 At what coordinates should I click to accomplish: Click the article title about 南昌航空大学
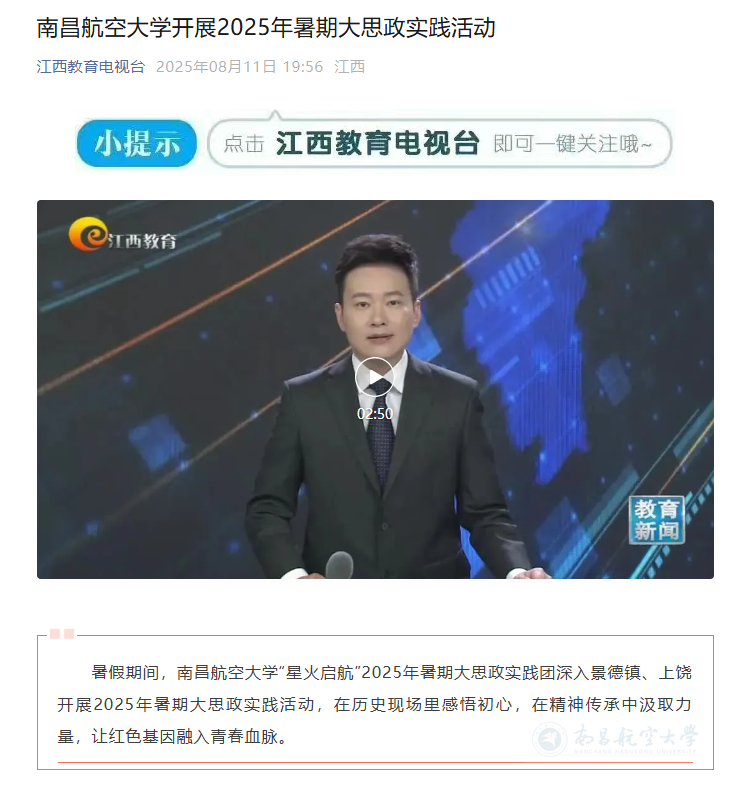pos(266,28)
